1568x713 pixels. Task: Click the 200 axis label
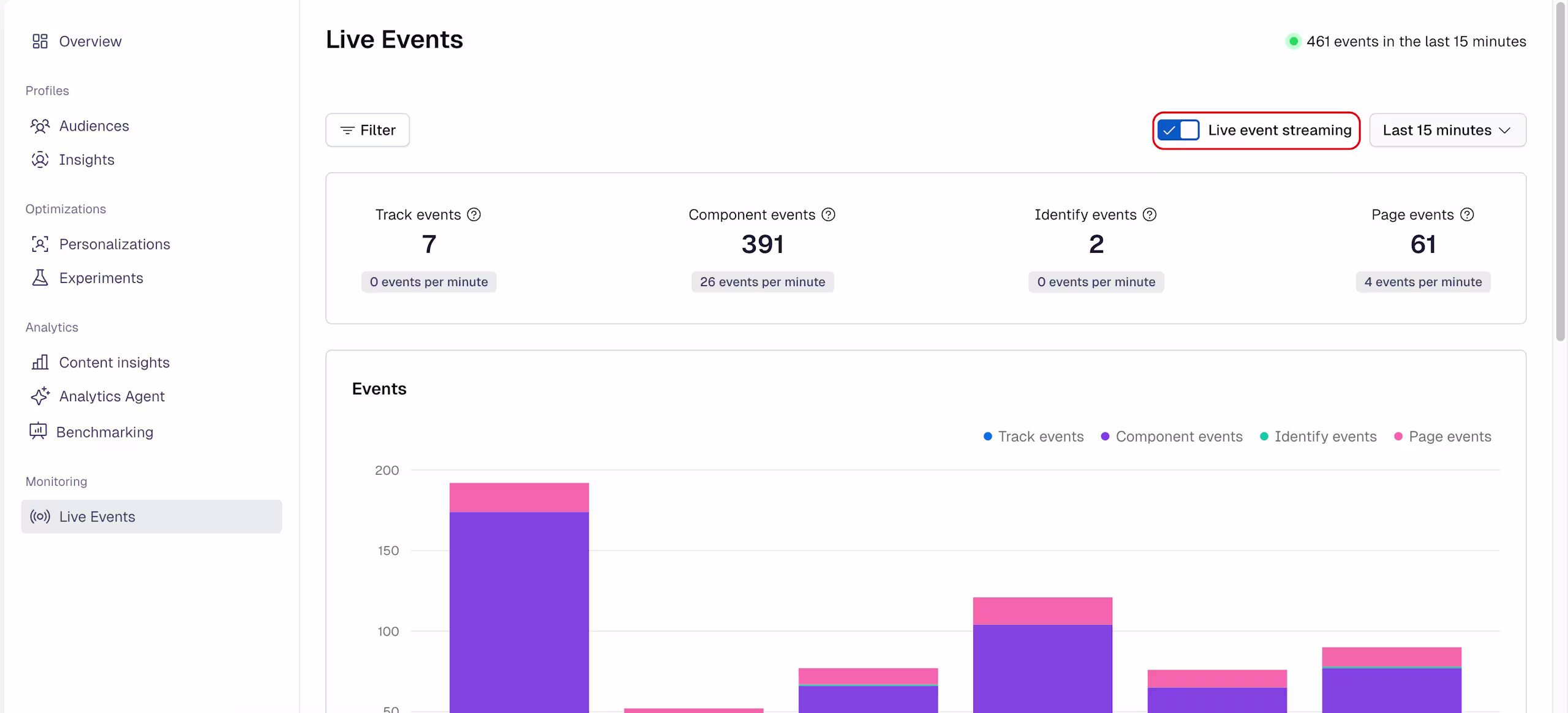tap(386, 470)
